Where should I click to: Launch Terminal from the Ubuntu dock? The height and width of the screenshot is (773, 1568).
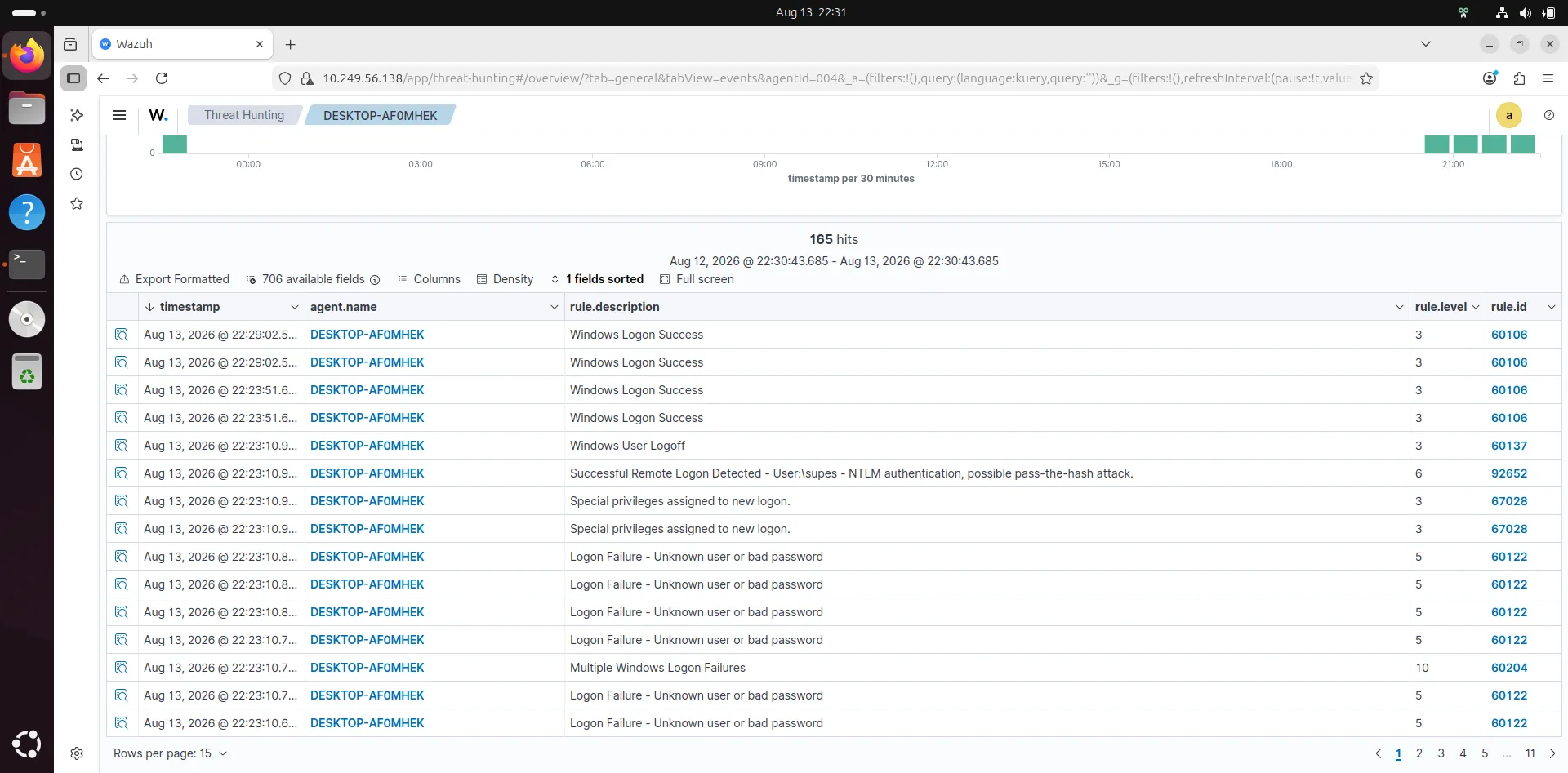[27, 264]
